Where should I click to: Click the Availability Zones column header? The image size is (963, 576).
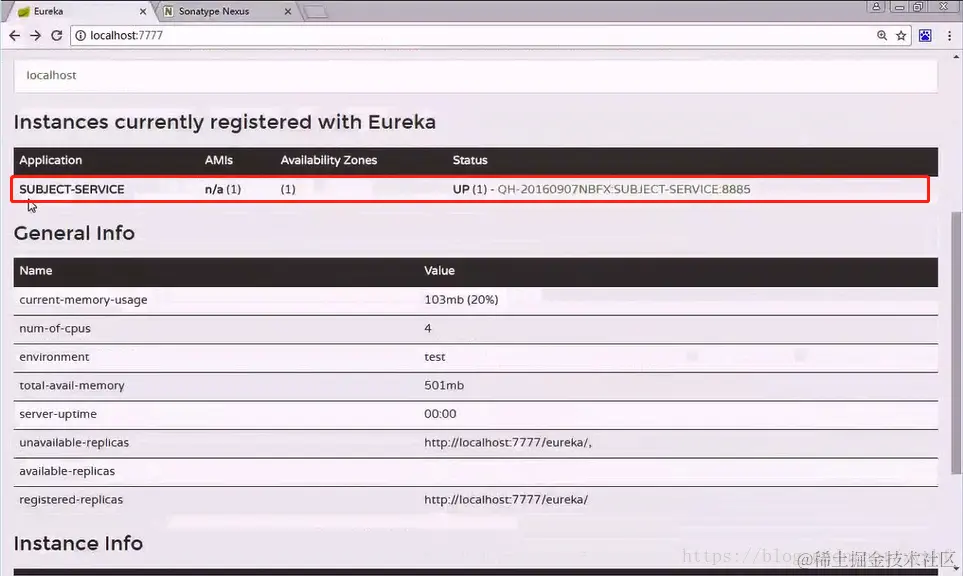click(x=329, y=160)
